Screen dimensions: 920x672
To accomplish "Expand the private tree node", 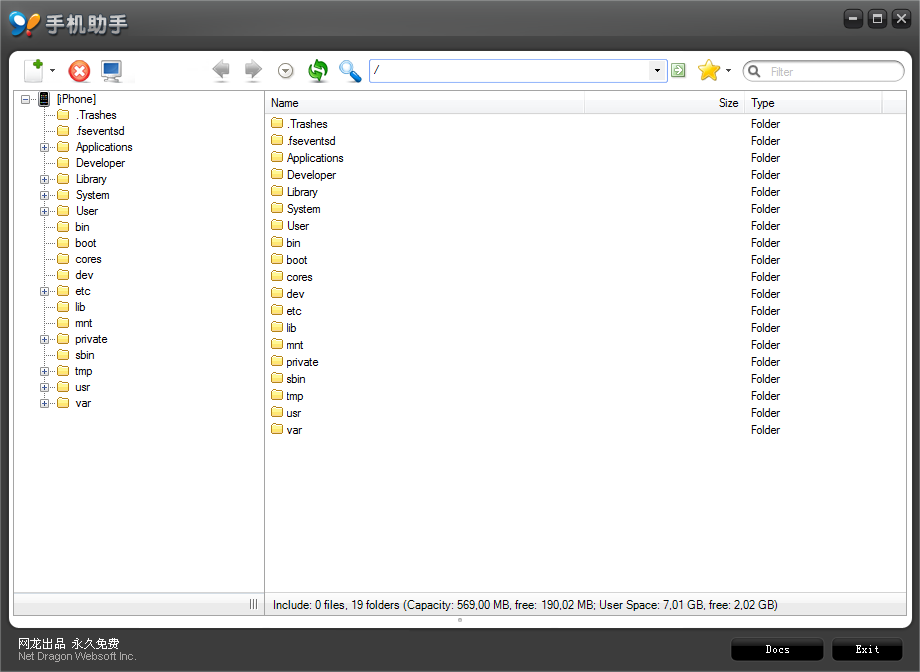I will (44, 340).
